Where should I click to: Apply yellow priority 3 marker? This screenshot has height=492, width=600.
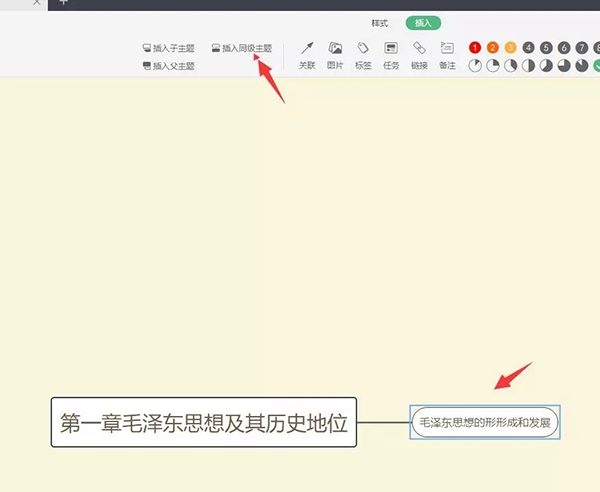[510, 47]
